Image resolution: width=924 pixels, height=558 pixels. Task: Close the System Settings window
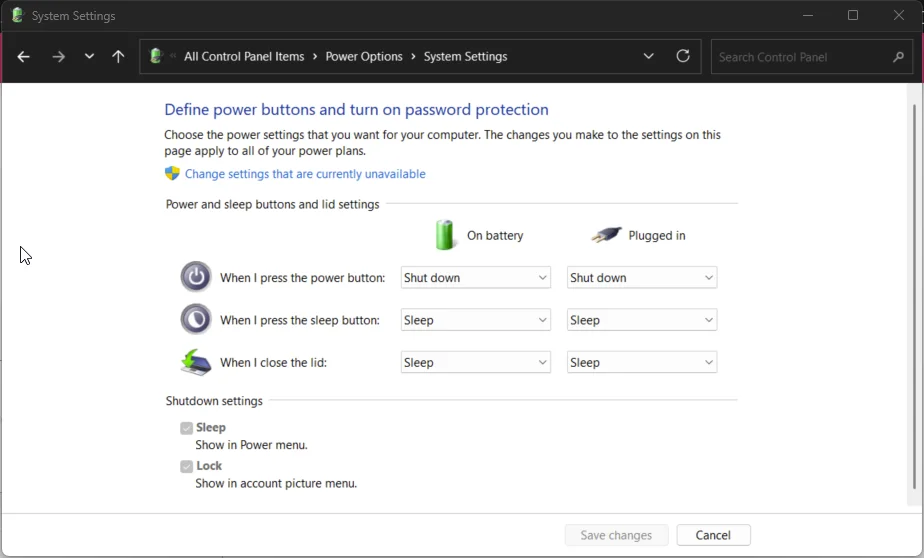[x=899, y=15]
